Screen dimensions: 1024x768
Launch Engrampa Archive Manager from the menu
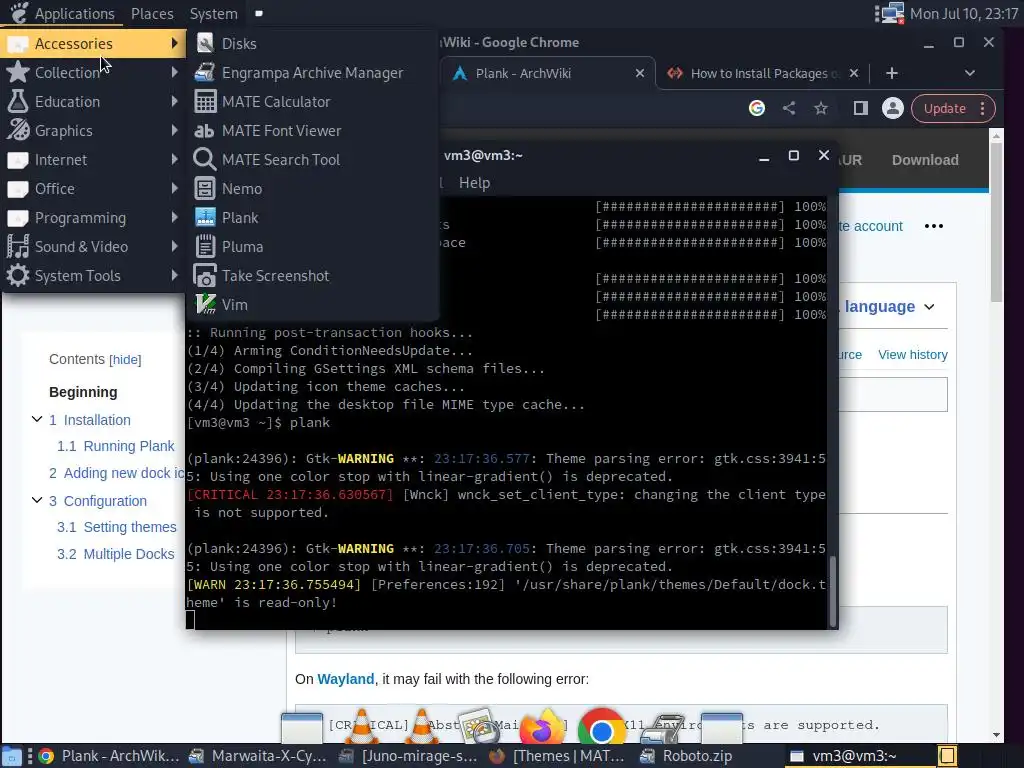coord(312,72)
